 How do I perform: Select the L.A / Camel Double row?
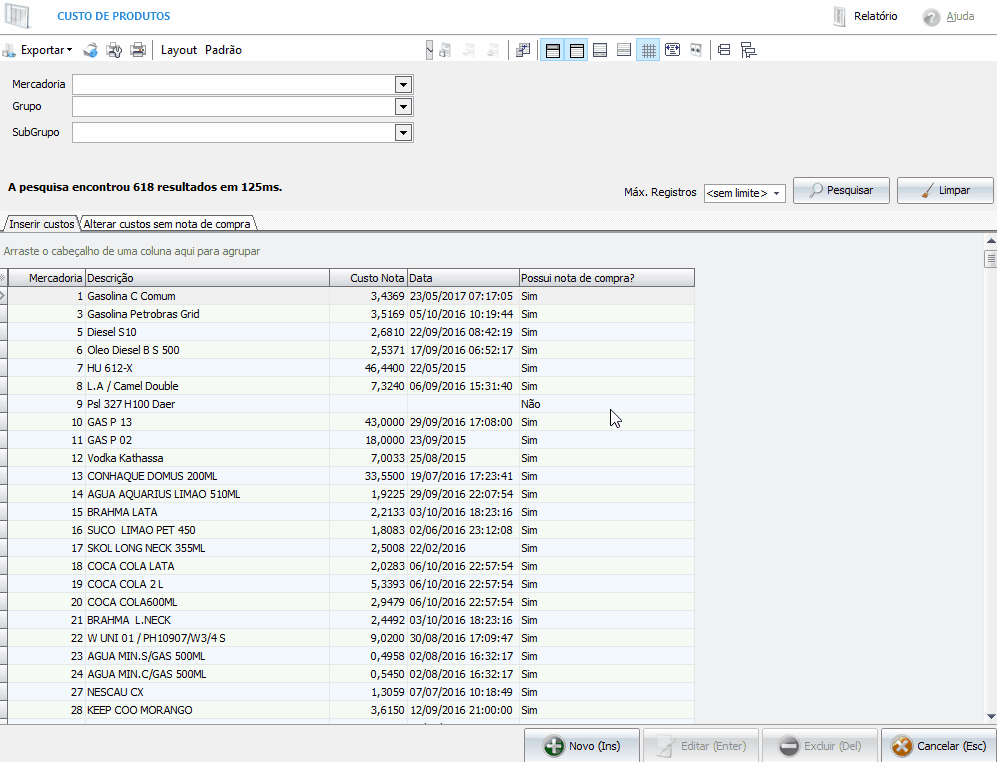351,386
